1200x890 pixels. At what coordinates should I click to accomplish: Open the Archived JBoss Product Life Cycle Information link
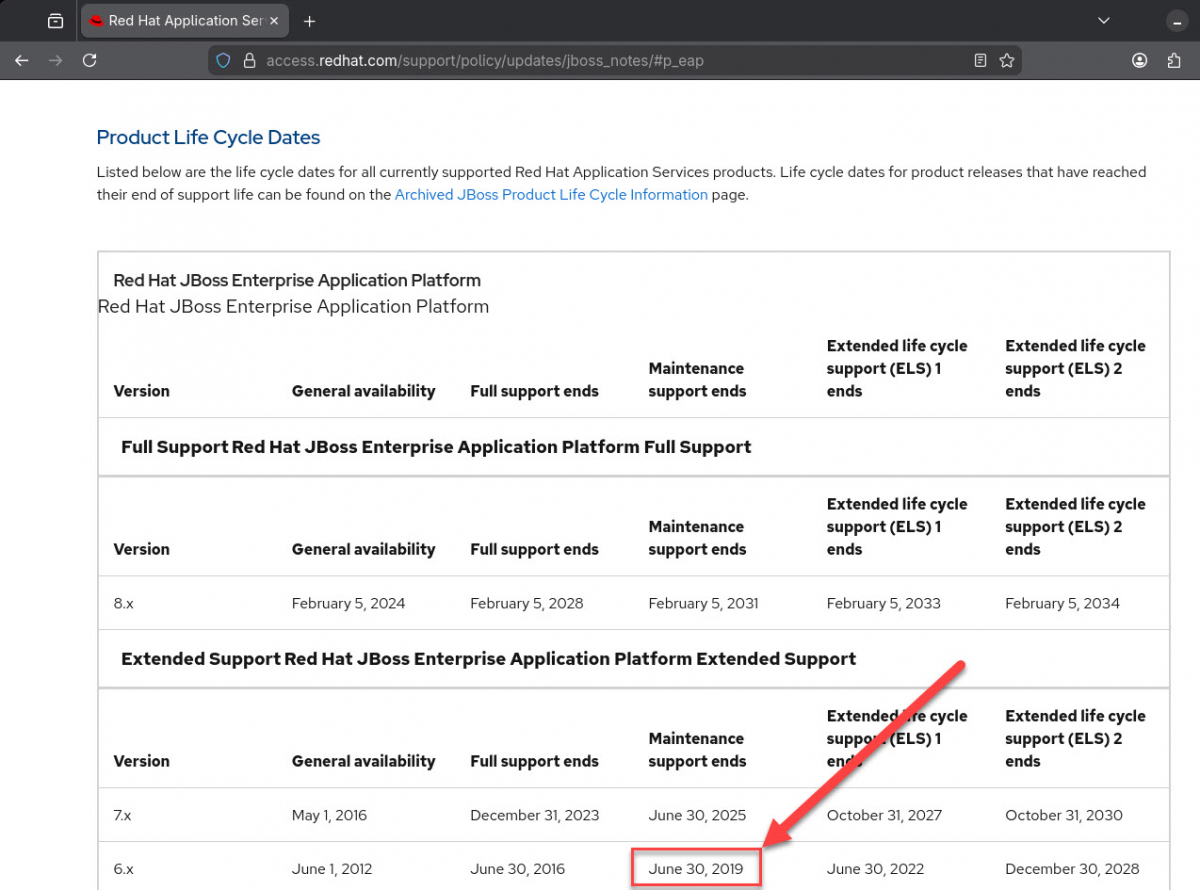point(551,195)
